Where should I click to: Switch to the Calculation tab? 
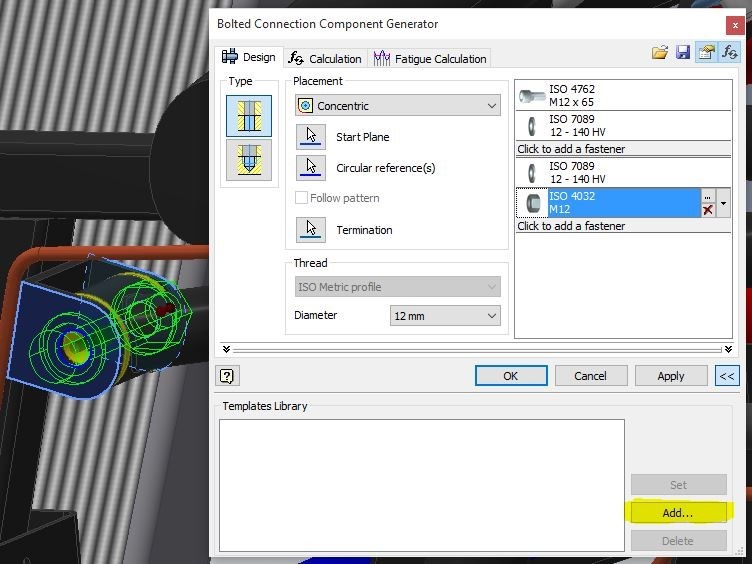325,59
